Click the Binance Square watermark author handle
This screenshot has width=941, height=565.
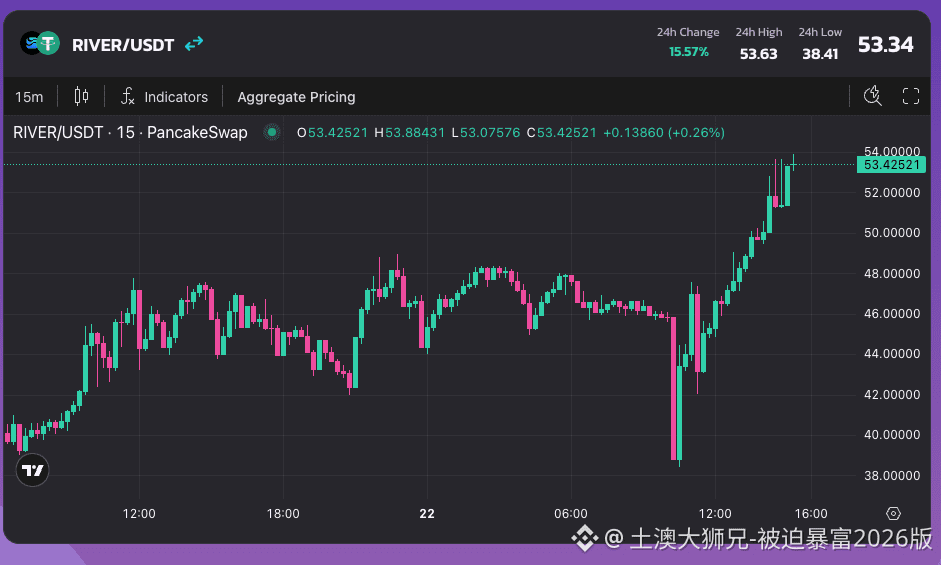[768, 540]
